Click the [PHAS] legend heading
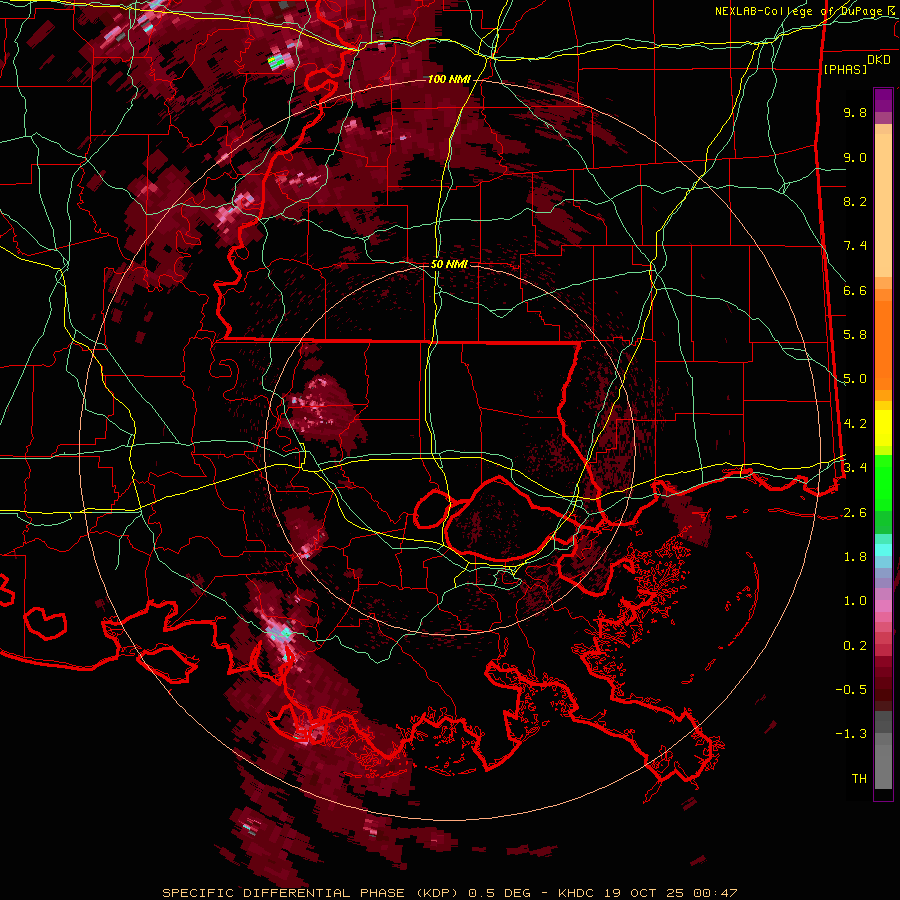900x900 pixels. (845, 69)
